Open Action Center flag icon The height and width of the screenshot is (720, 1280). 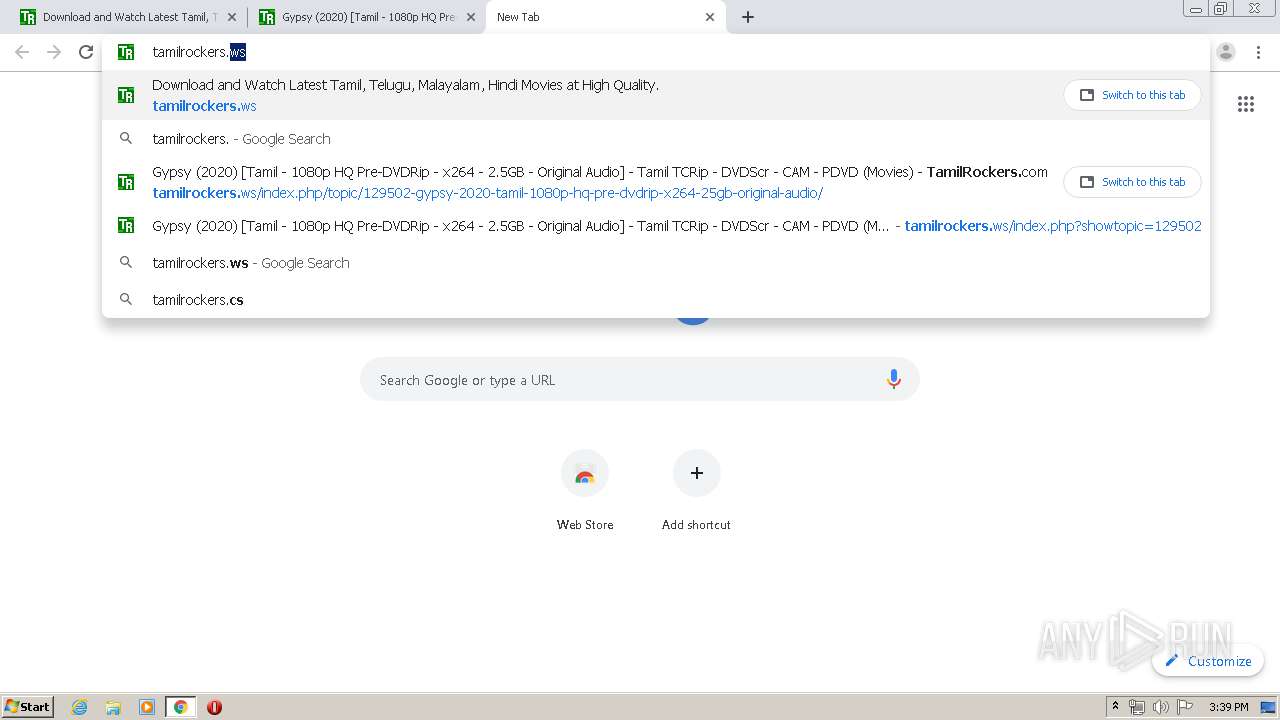coord(1185,707)
